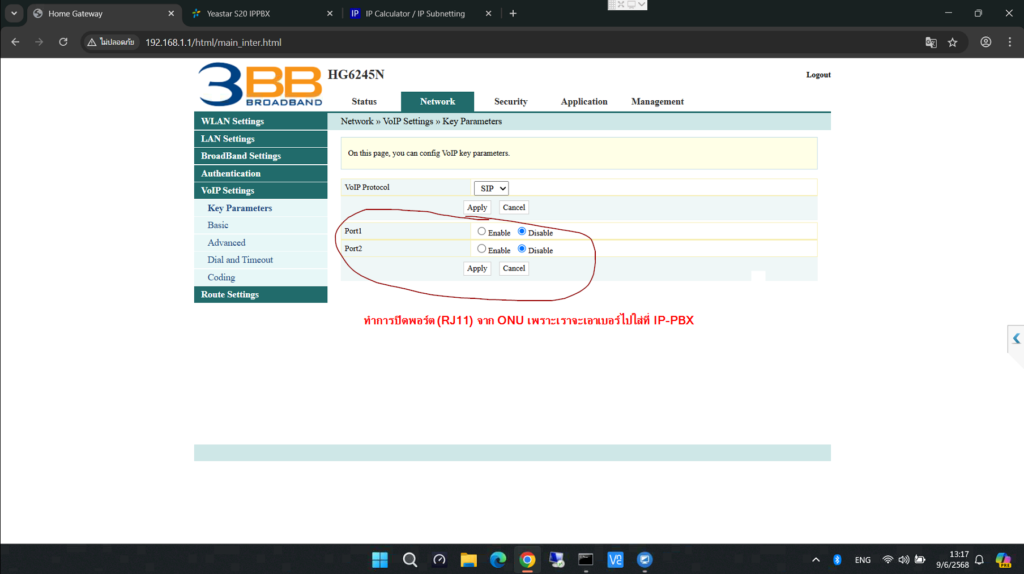Reload the Home Gateway page
This screenshot has width=1024, height=574.
coord(63,42)
